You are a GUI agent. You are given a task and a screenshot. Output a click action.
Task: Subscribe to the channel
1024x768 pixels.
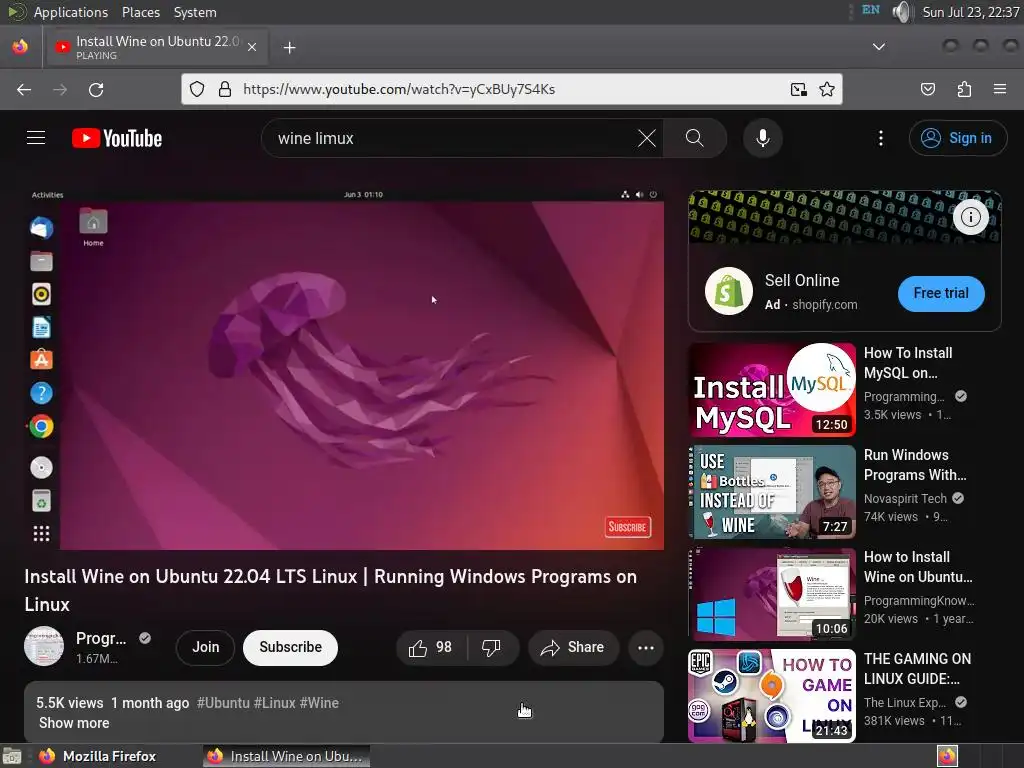pos(291,647)
